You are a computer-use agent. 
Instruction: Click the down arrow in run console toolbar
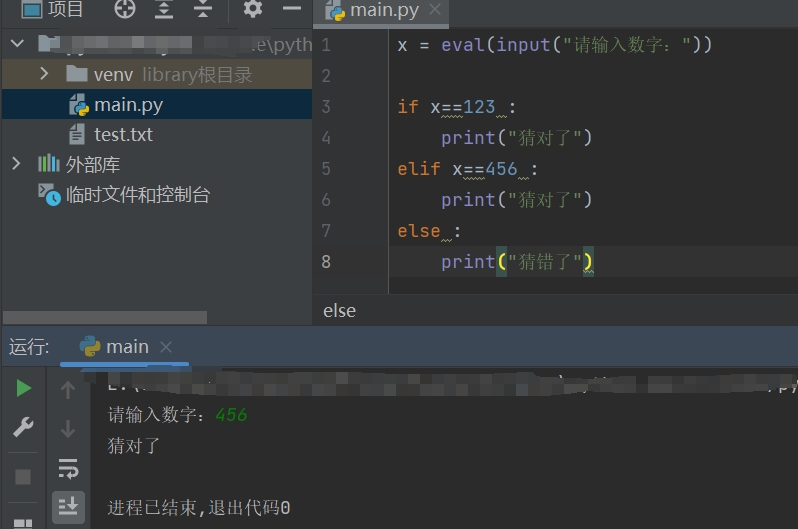tap(68, 429)
